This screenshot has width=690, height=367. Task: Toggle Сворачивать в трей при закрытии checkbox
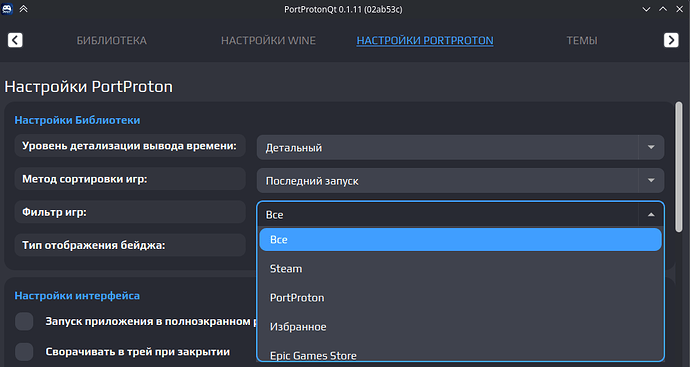pyautogui.click(x=24, y=352)
